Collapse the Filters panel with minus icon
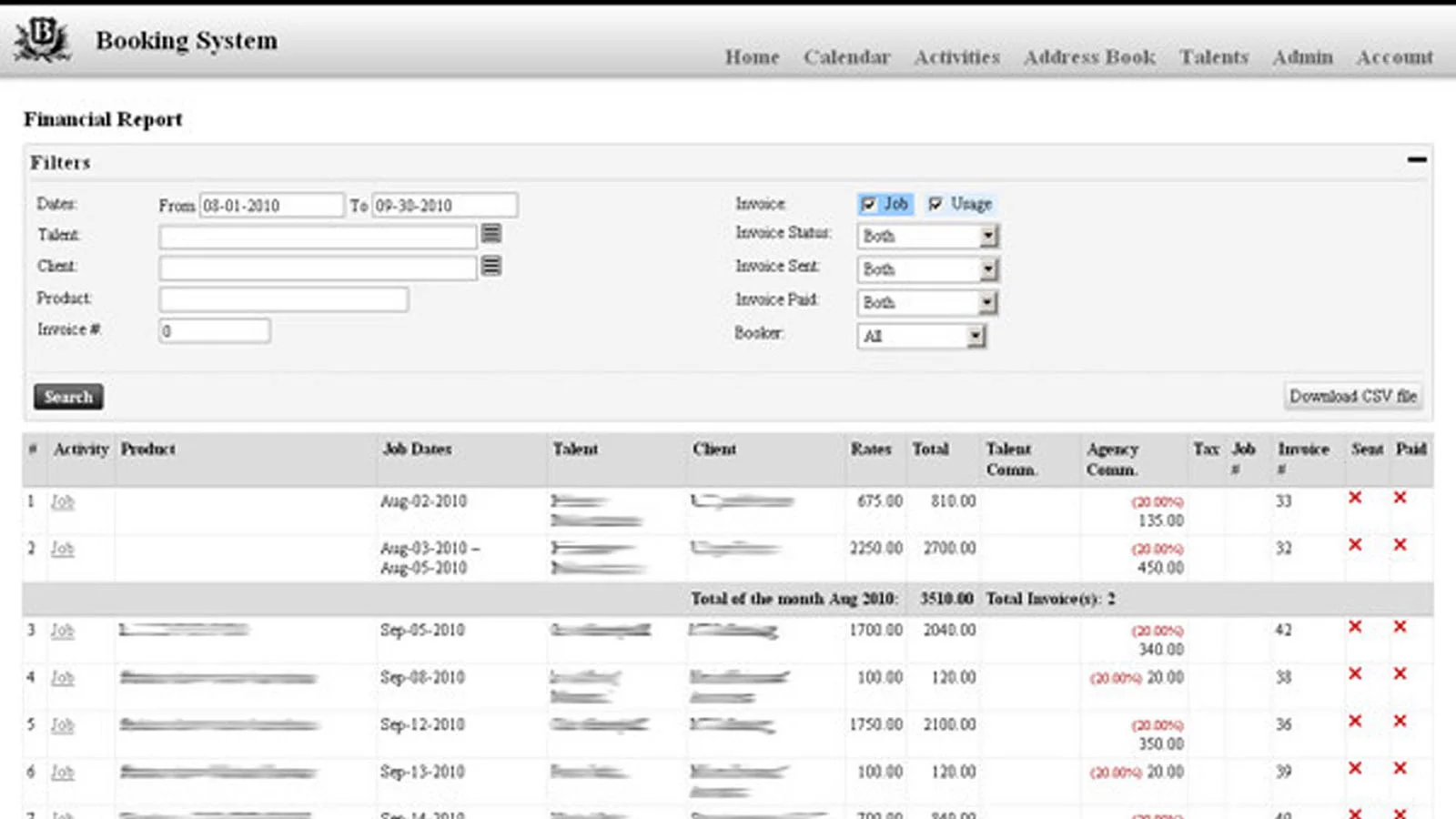 tap(1417, 160)
